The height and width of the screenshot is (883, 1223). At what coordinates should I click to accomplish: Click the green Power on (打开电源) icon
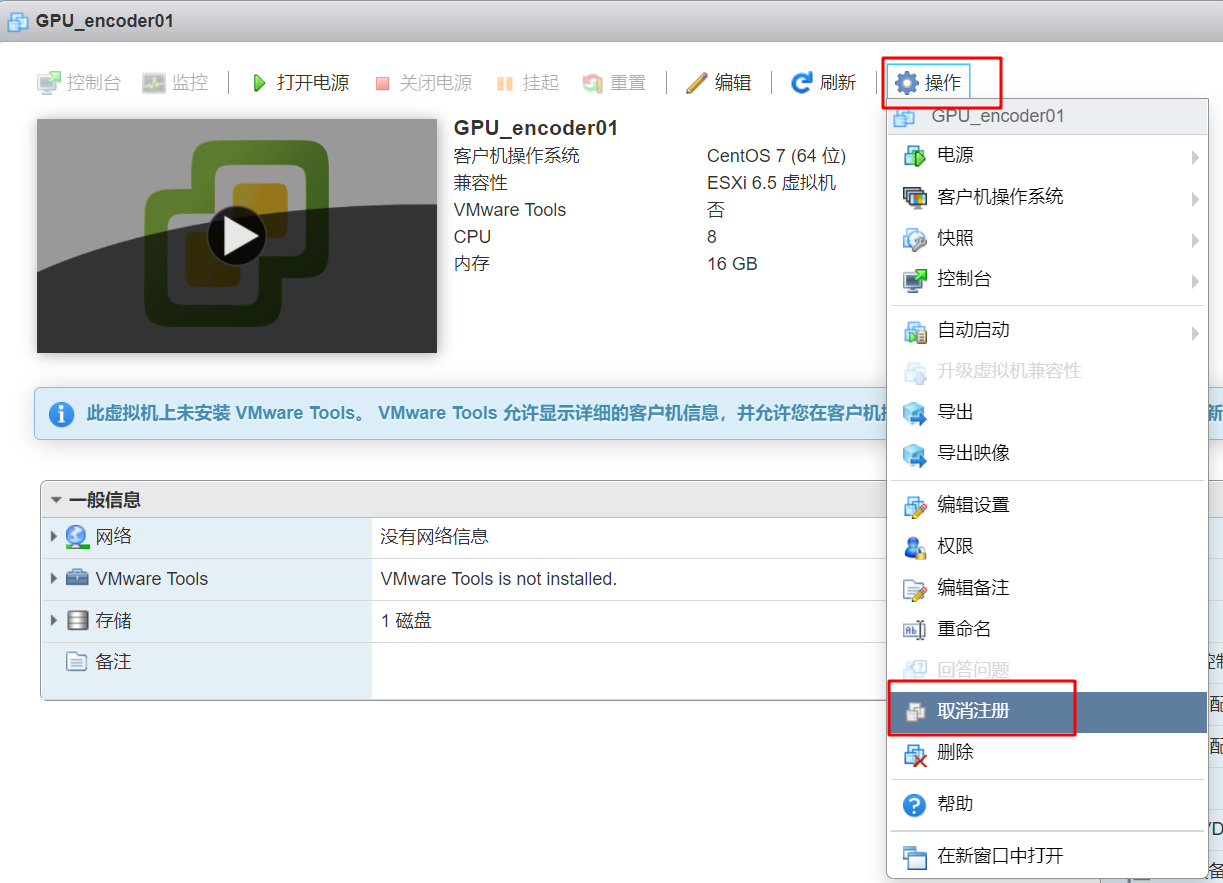coord(259,83)
